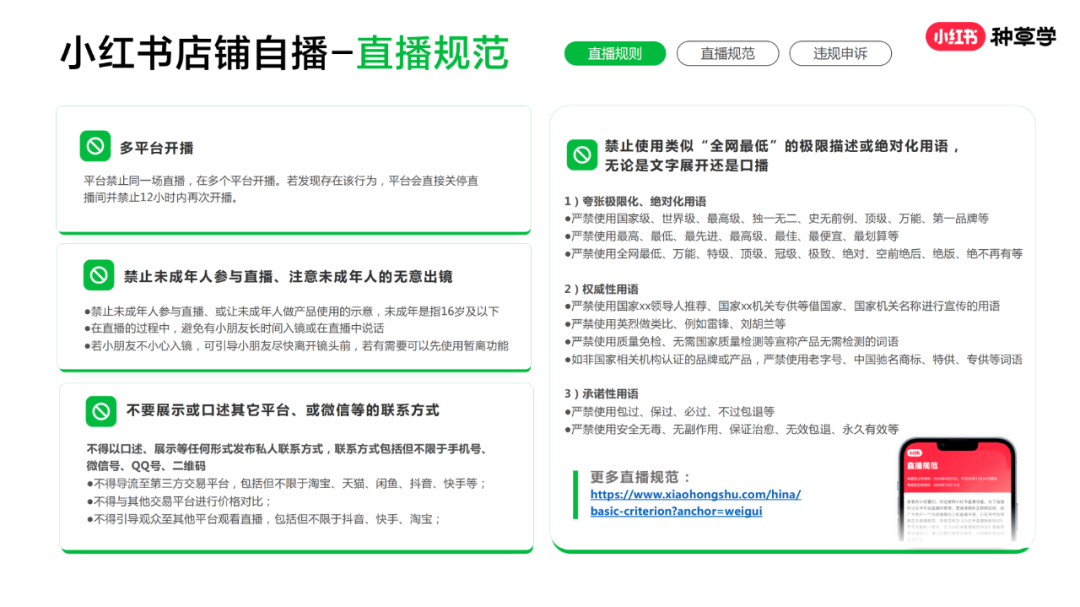Click the prohibition icon beside 禁止使用类似"全网最低"
This screenshot has height=607, width=1080.
point(582,154)
